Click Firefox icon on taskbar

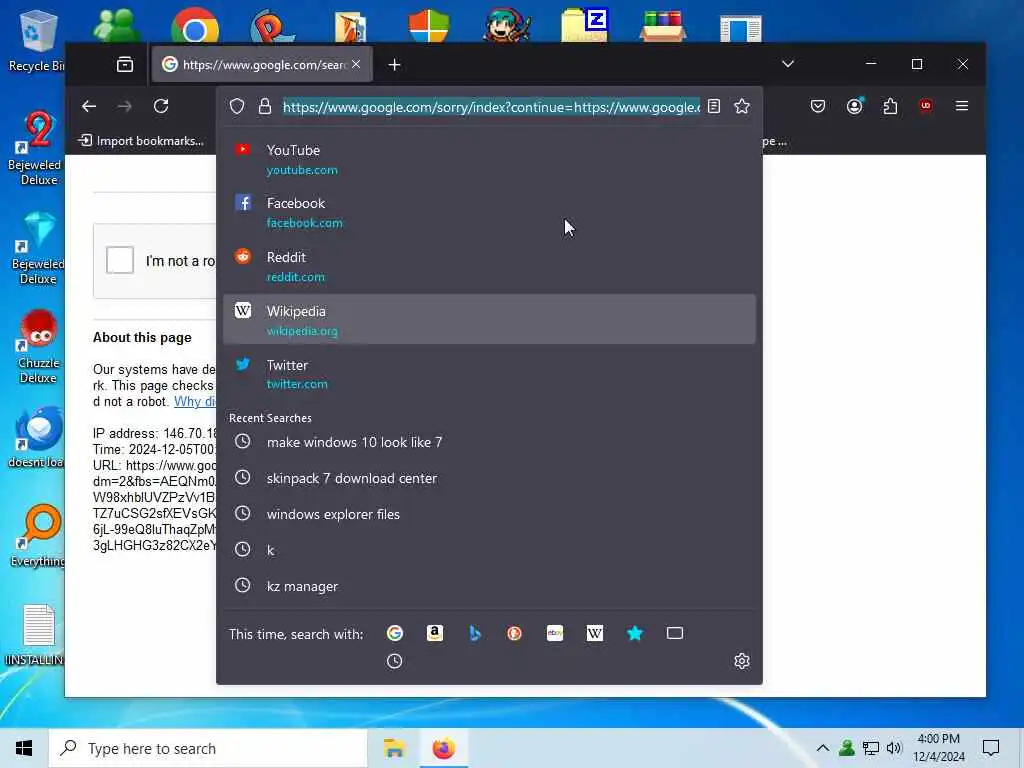coord(443,748)
